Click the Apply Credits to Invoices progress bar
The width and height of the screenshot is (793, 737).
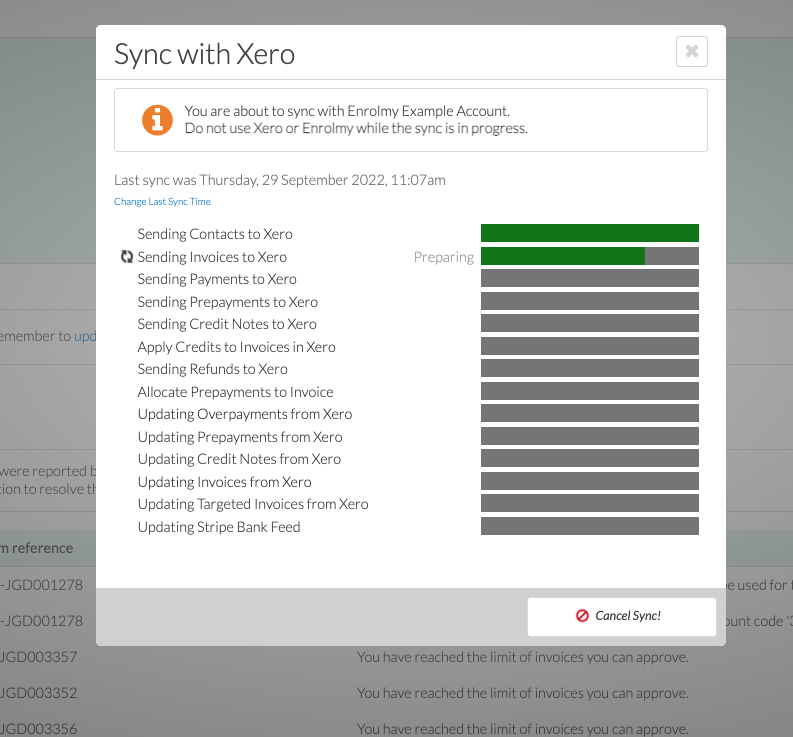[590, 346]
